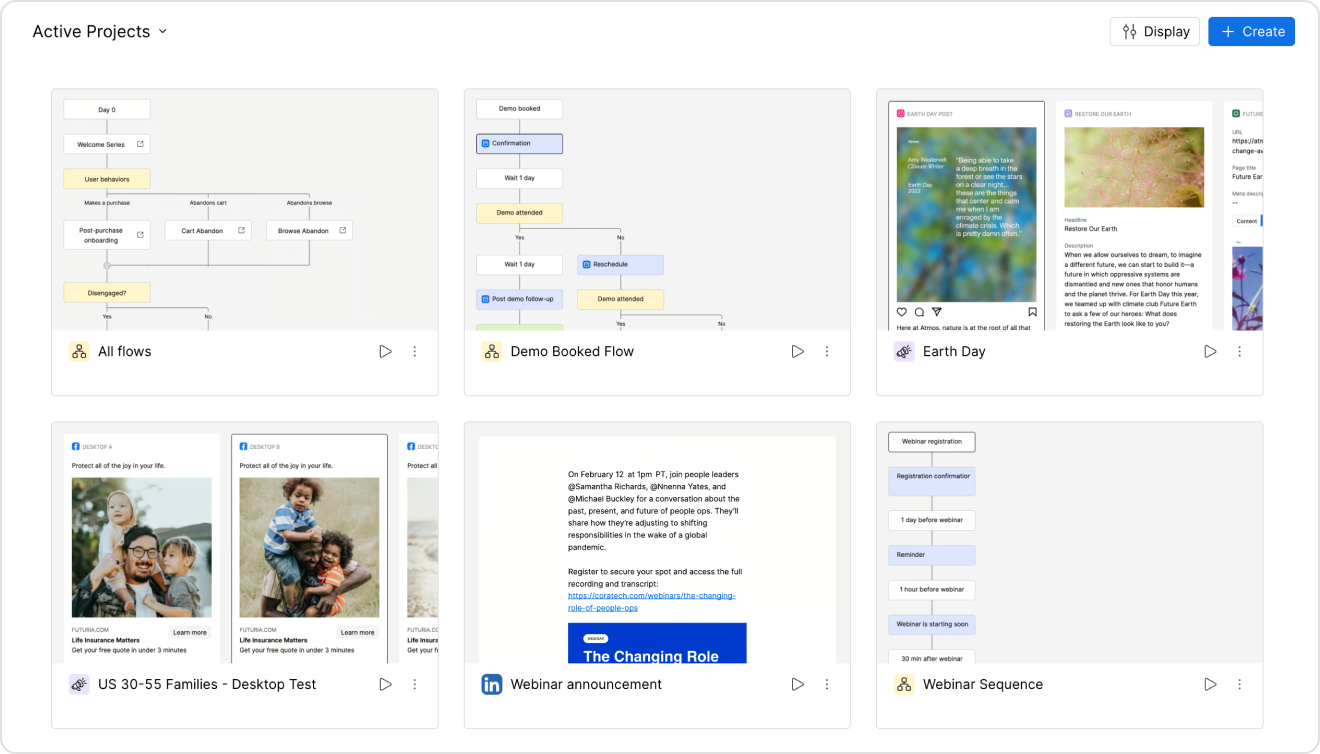This screenshot has width=1320, height=754.
Task: Play the Demo Booked Flow project
Action: pos(798,351)
